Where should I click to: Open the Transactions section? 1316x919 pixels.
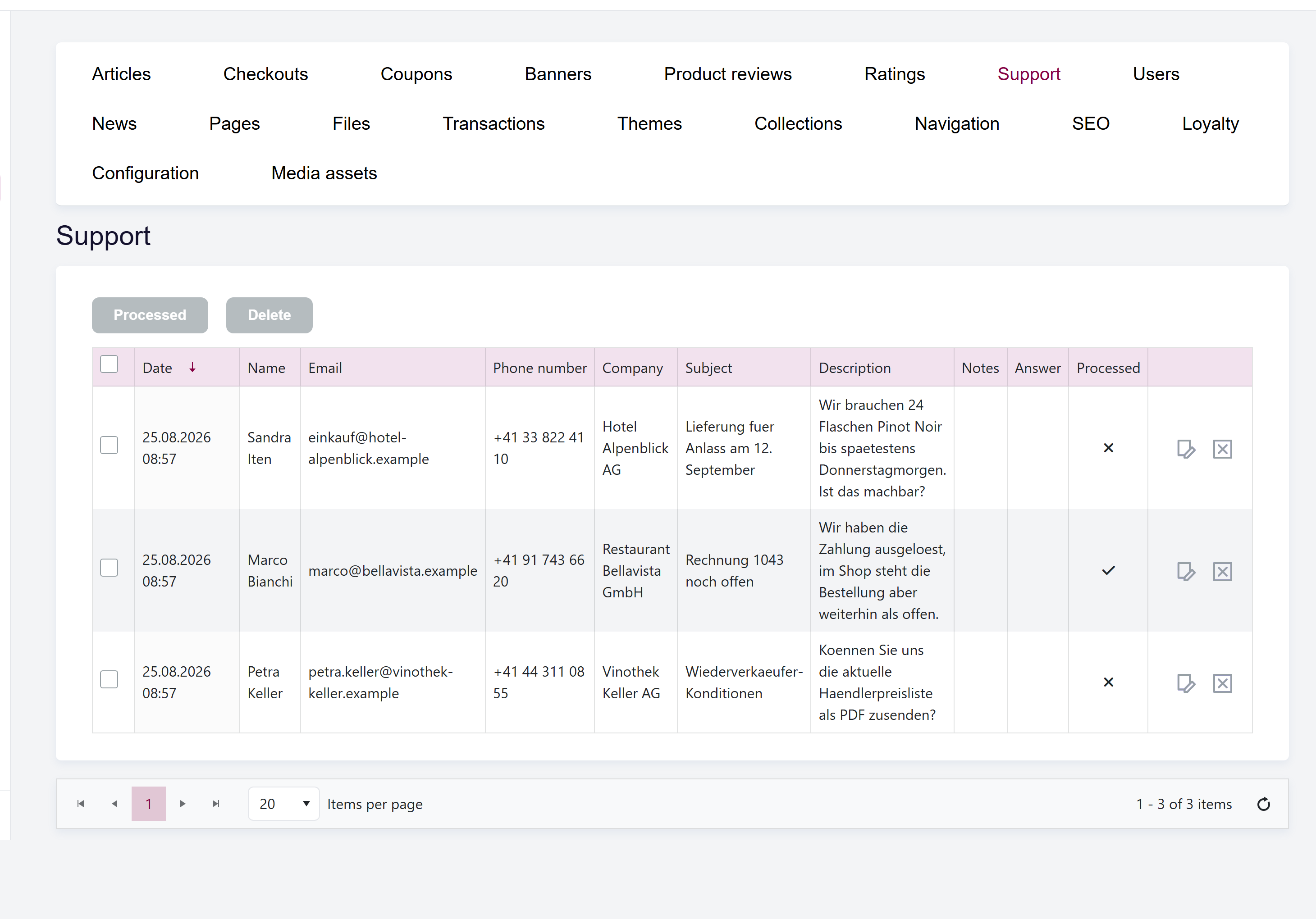click(493, 124)
